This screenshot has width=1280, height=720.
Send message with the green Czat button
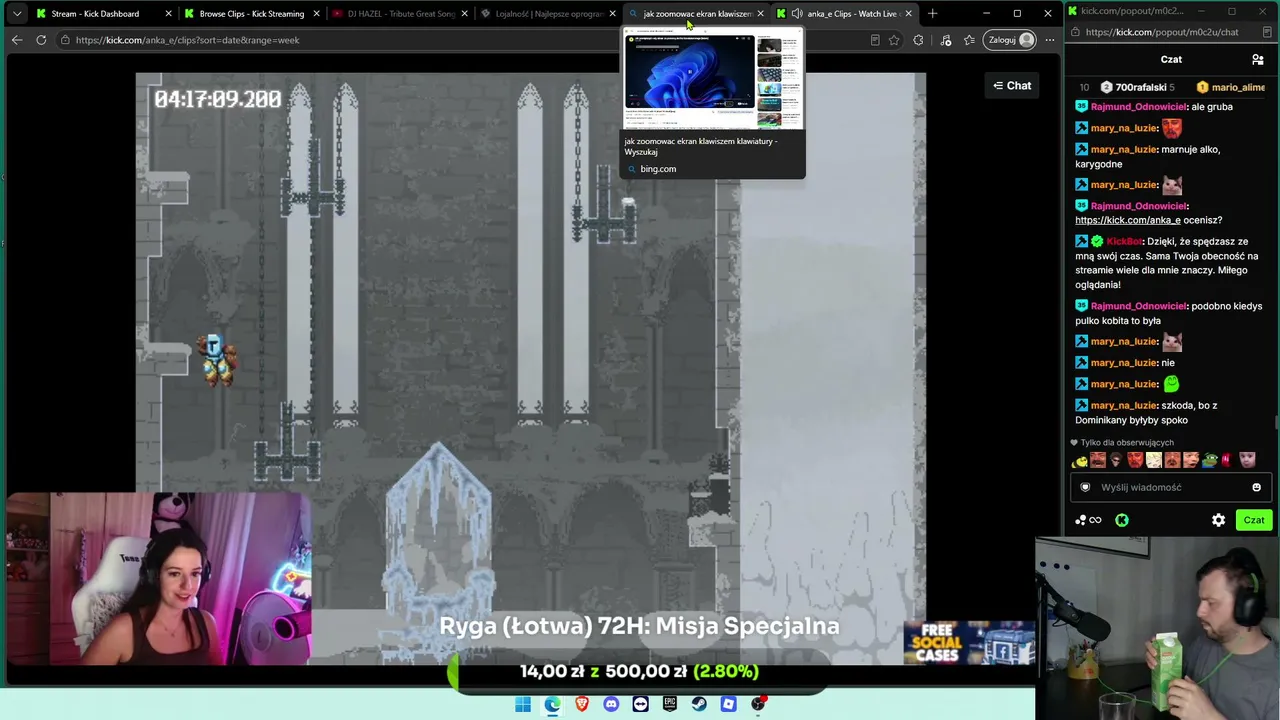click(1254, 520)
